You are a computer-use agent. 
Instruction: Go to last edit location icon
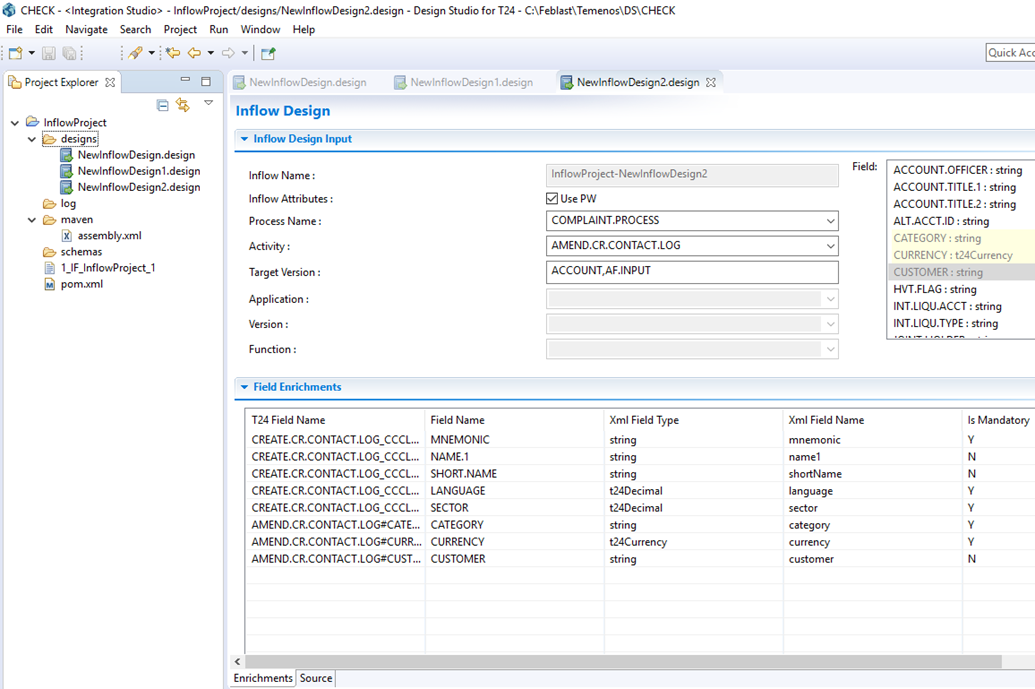click(173, 53)
